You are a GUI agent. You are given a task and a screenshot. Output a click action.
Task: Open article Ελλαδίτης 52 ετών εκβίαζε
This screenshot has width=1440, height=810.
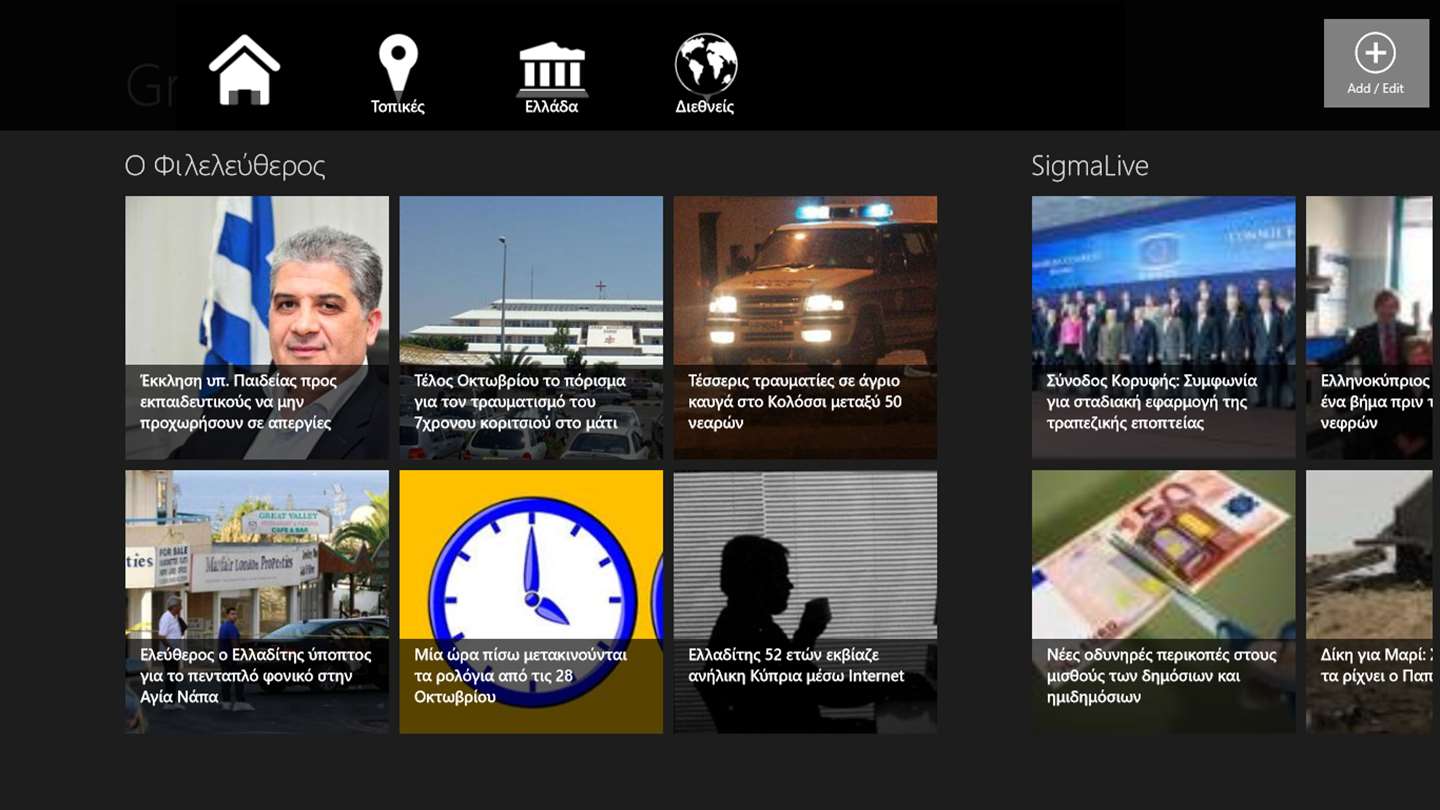(805, 601)
